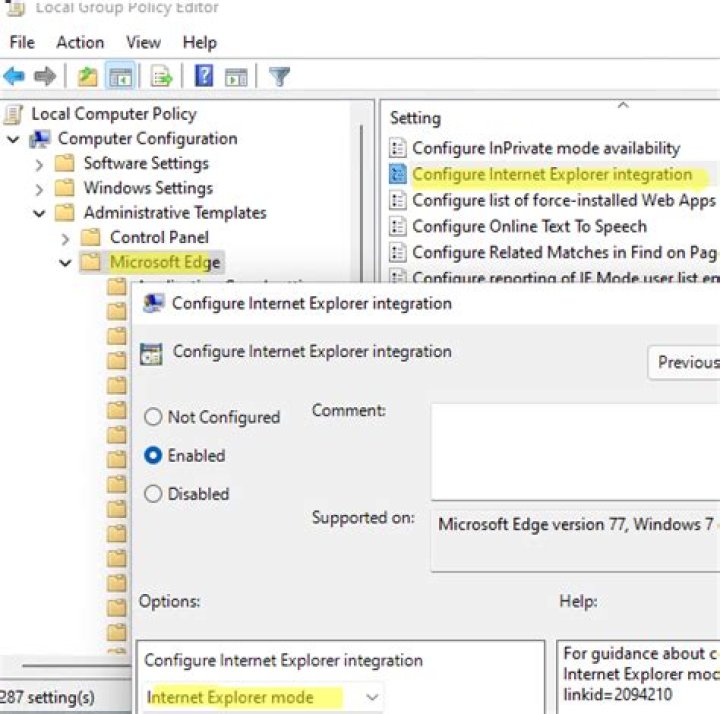
Task: Click the Forward arrow toolbar icon
Action: [44, 76]
